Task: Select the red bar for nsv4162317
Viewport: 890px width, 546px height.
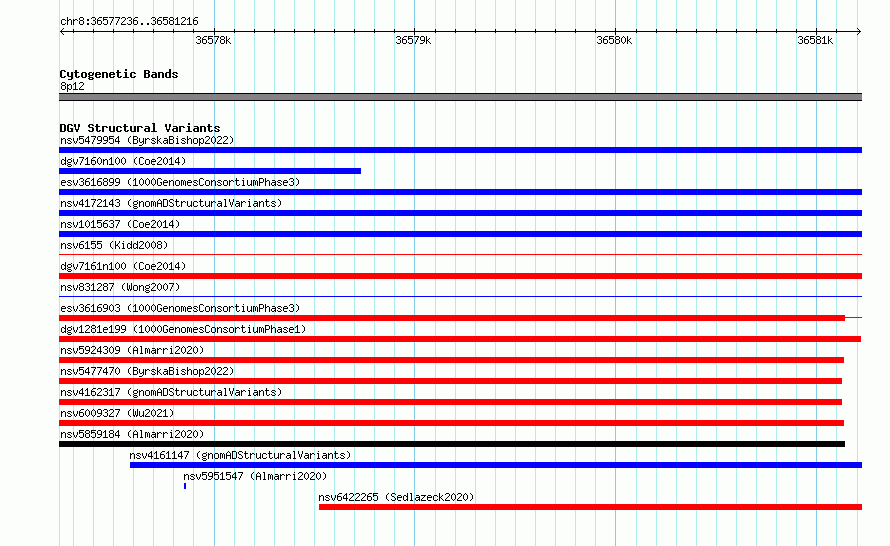Action: tap(450, 402)
